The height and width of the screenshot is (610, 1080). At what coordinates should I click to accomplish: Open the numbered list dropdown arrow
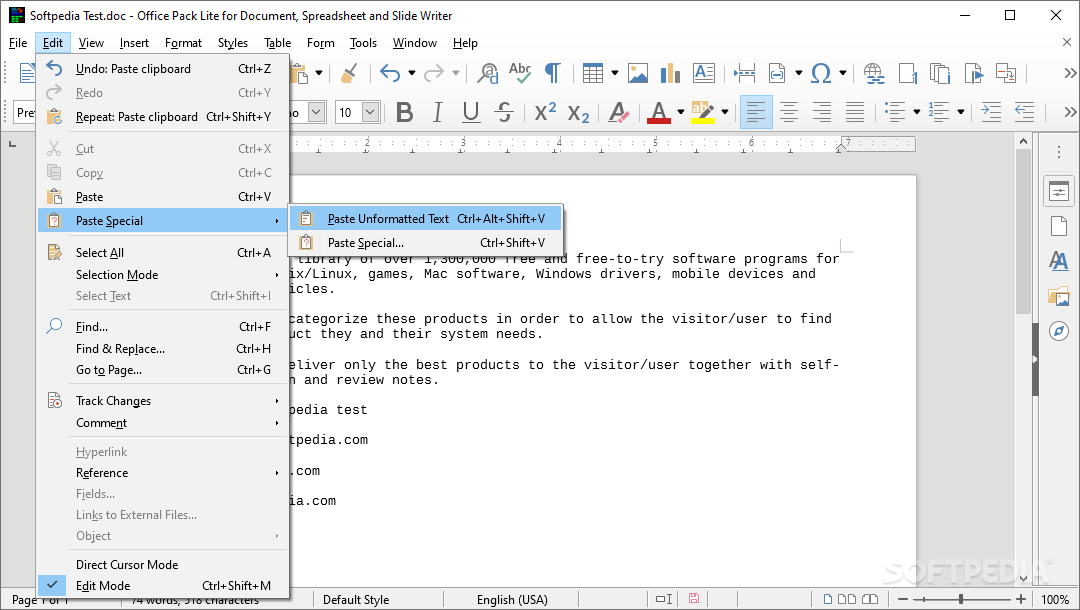pos(961,112)
